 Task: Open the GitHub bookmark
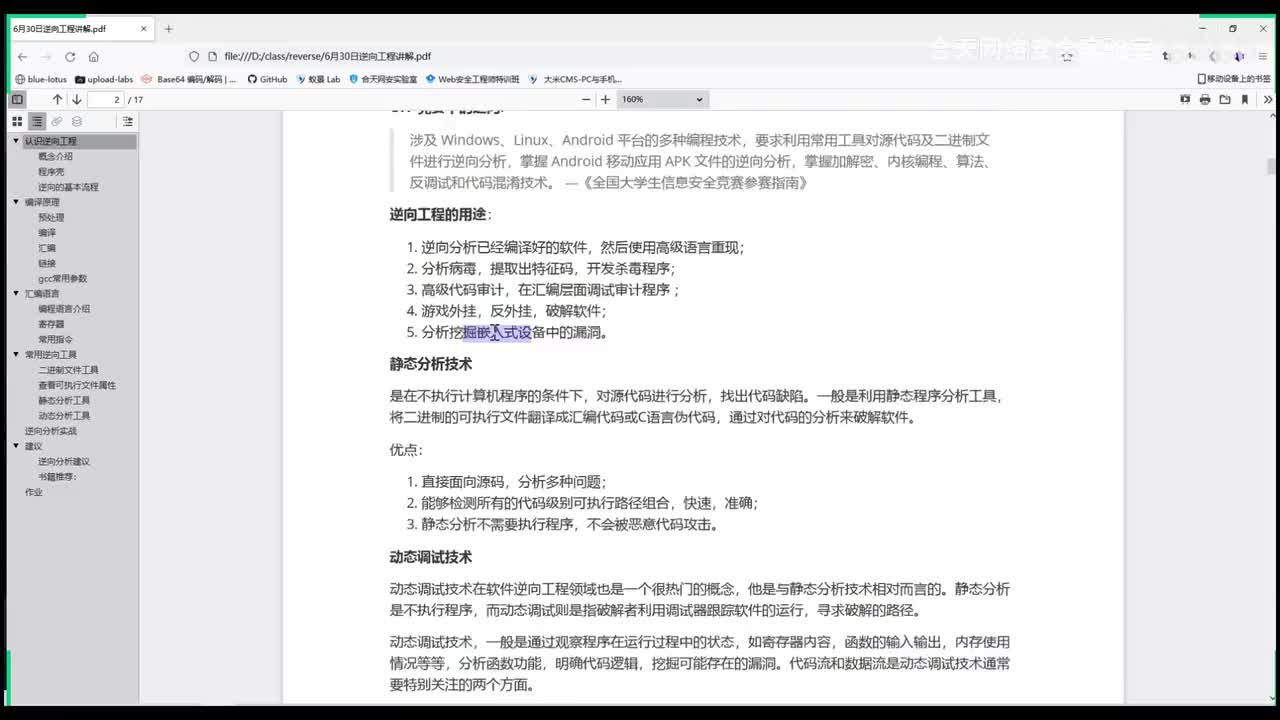click(268, 79)
